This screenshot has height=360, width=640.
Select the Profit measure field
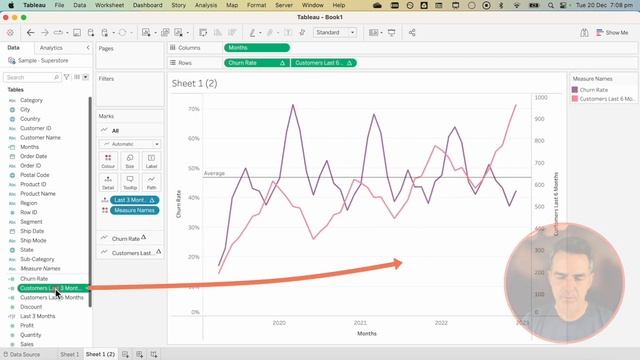[27, 326]
